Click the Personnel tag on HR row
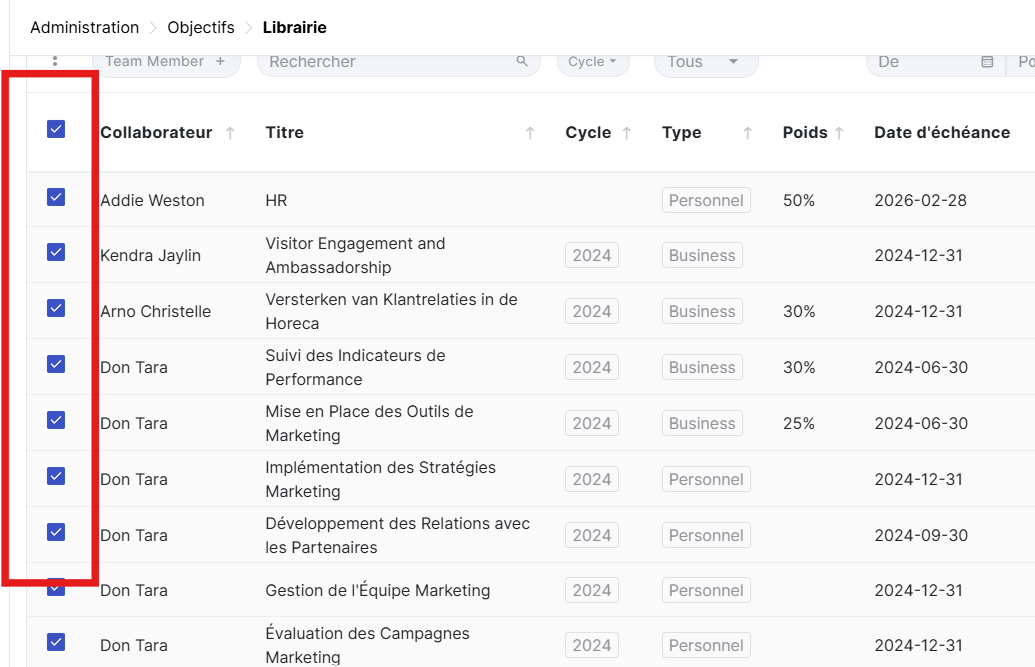1035x667 pixels. [x=706, y=200]
